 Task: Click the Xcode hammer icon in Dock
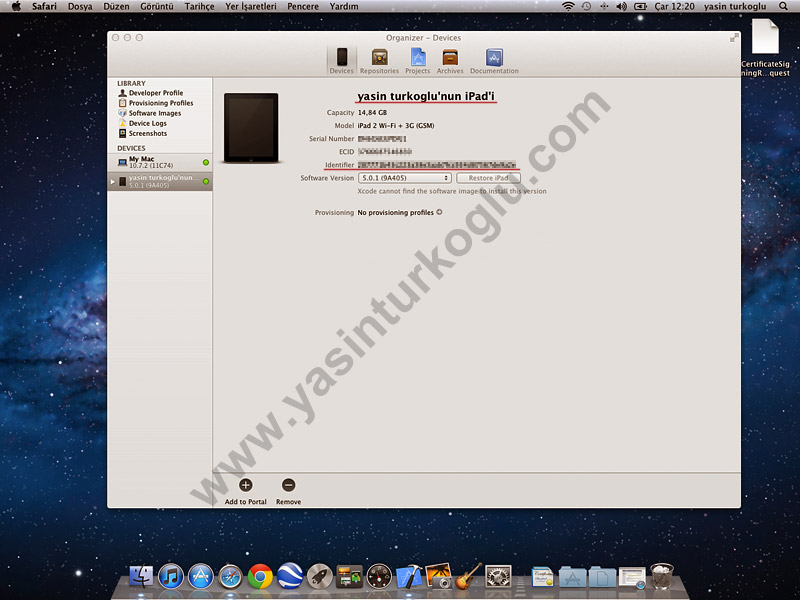point(409,577)
